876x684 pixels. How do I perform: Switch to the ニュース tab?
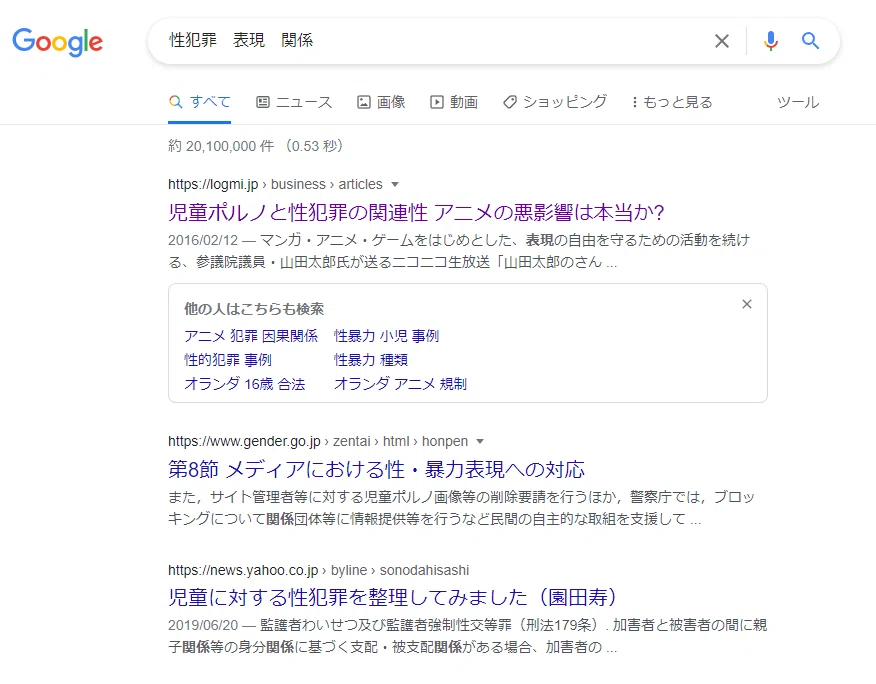[294, 102]
